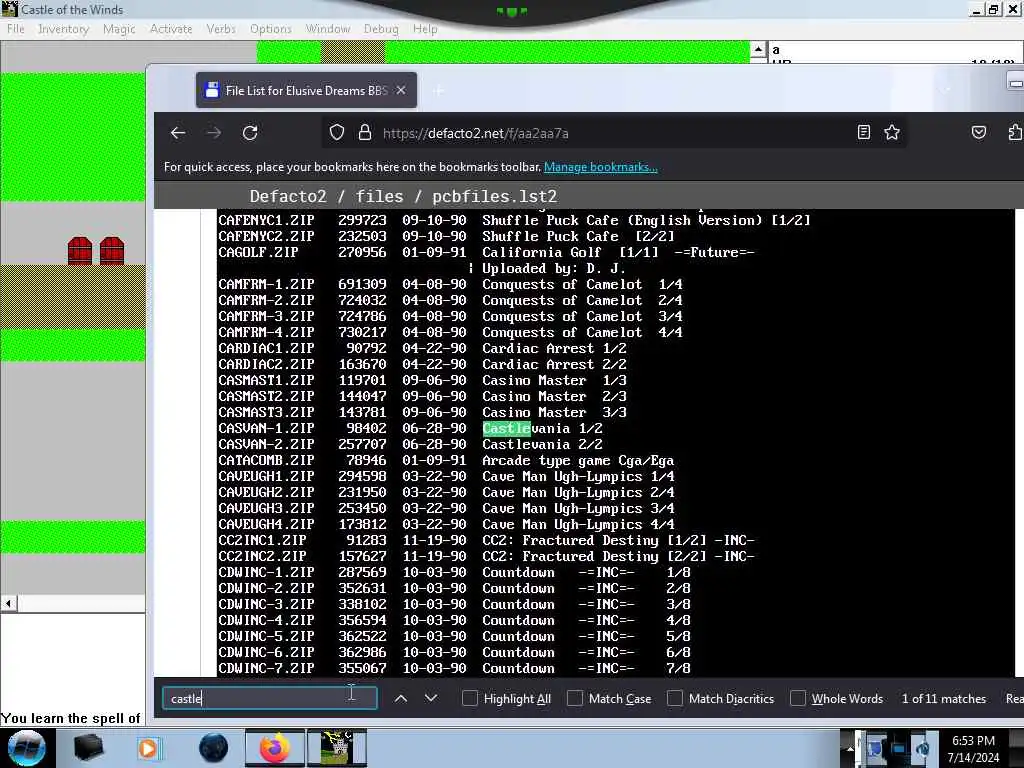Click the CAMFRM-1.ZIP file name
The width and height of the screenshot is (1024, 768).
[x=266, y=284]
